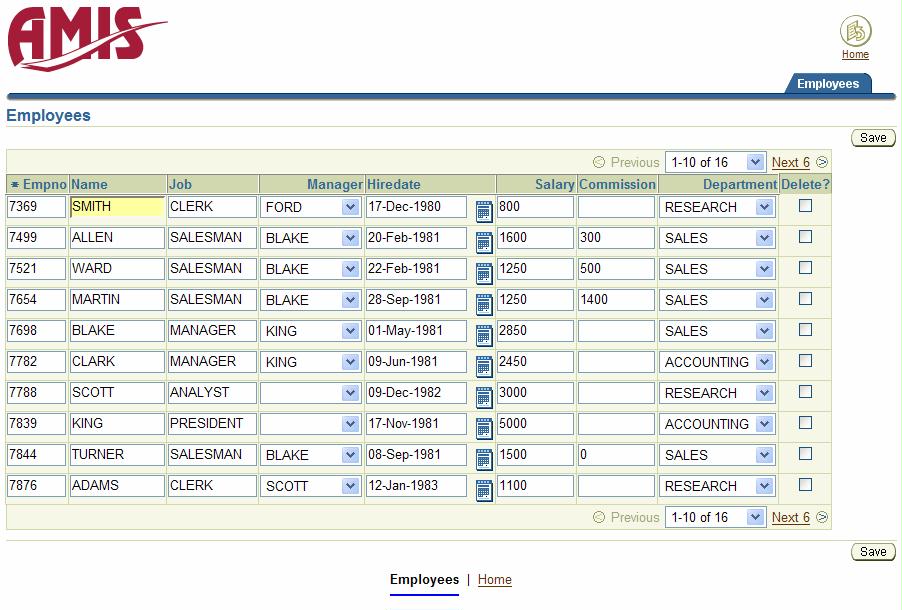Click Home link in the footer
Viewport: 902px width, 610px height.
pos(494,579)
